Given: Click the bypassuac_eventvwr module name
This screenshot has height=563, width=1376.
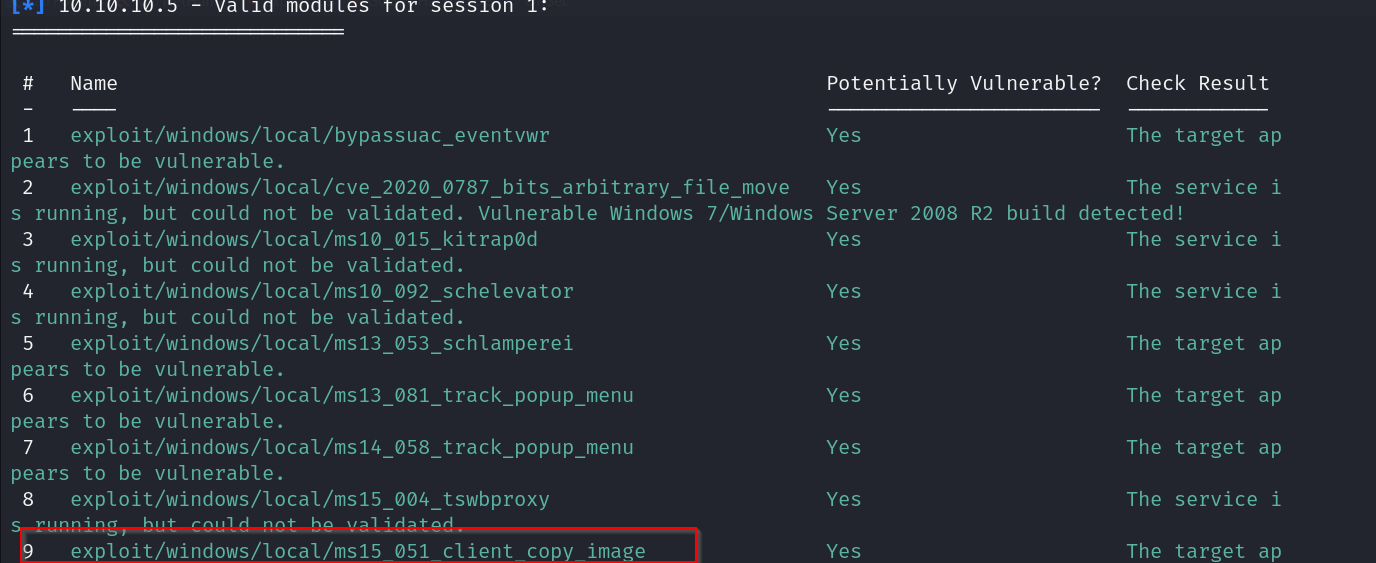Looking at the screenshot, I should click(x=310, y=135).
